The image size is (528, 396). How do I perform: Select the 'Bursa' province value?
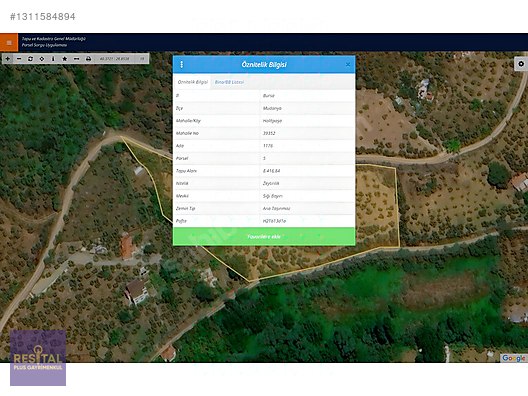269,96
